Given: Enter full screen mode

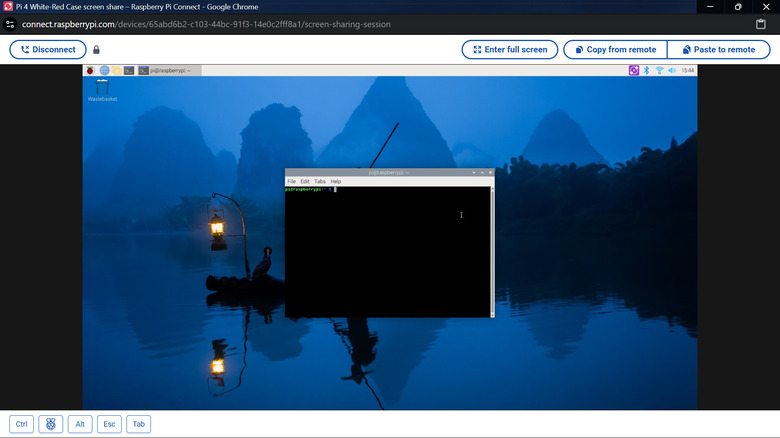Looking at the screenshot, I should pos(510,50).
